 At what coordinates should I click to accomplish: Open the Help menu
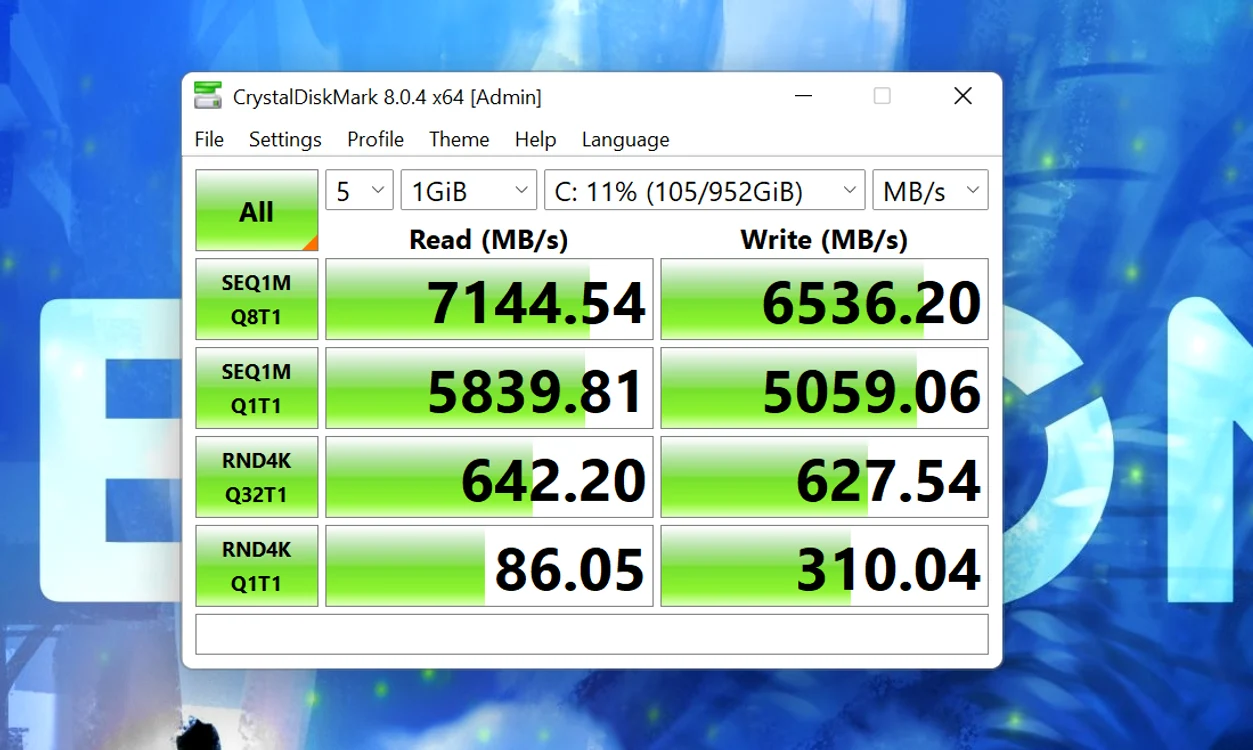535,139
